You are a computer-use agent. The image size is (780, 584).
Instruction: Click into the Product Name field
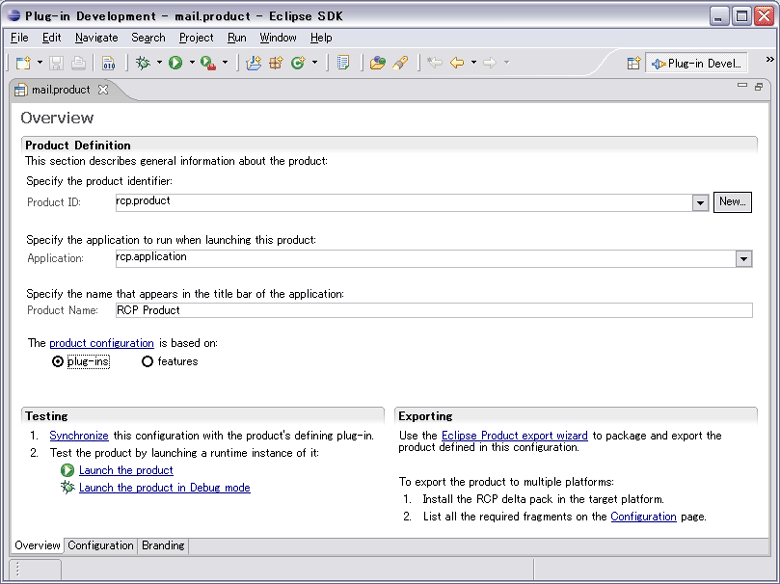[434, 310]
